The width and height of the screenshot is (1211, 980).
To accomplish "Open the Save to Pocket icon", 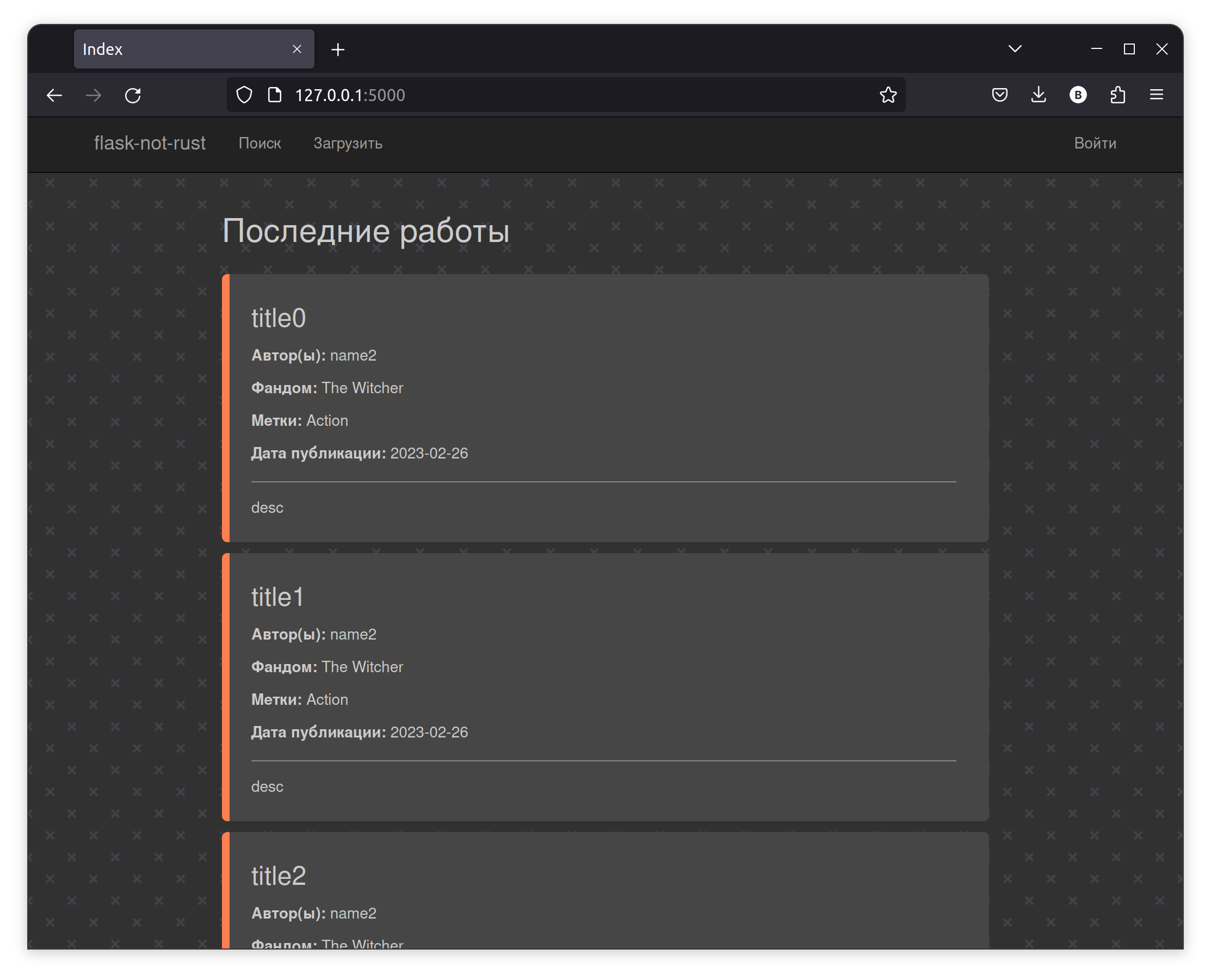I will pyautogui.click(x=999, y=95).
